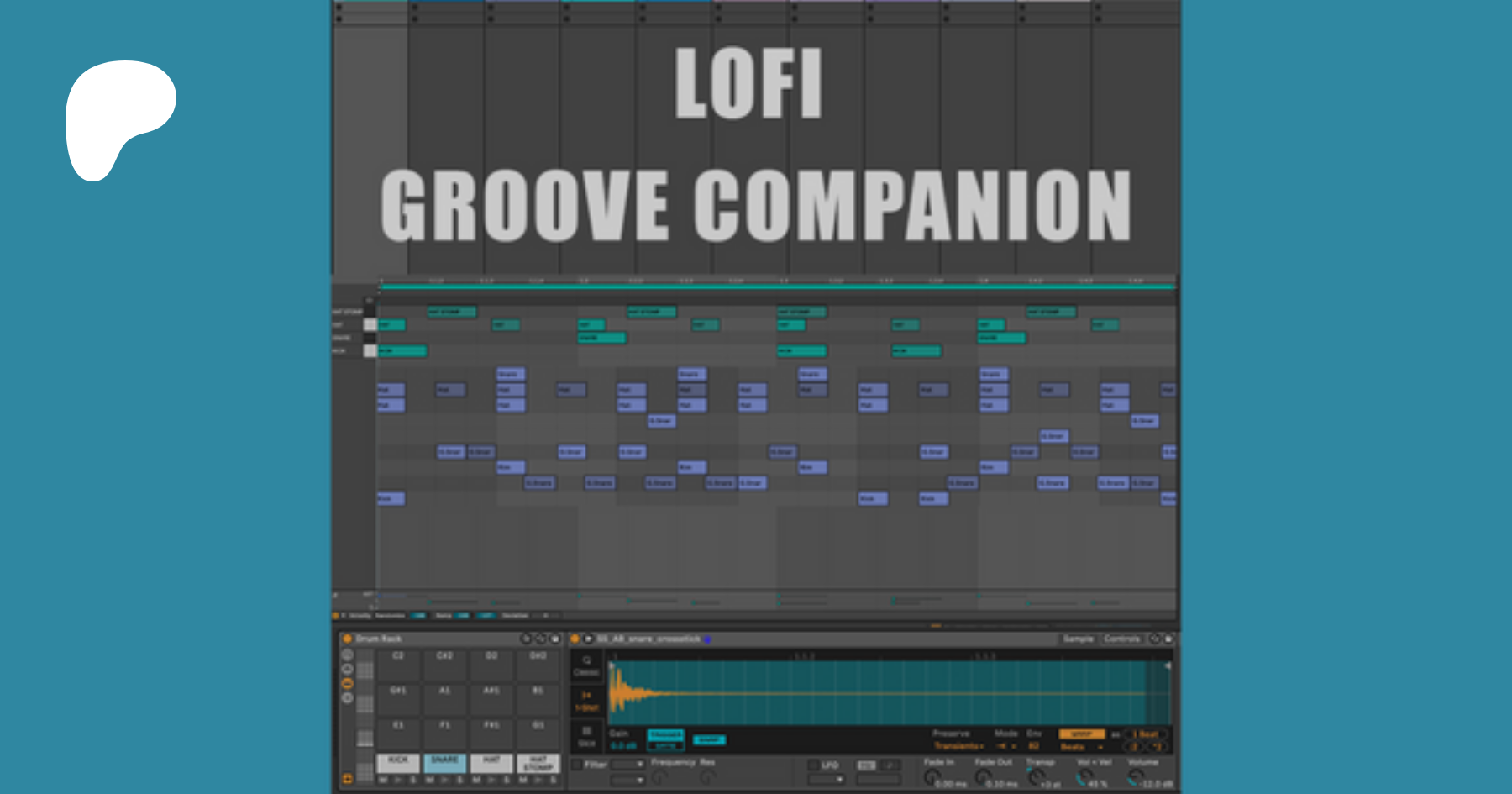Select Slice playback mode in Simpler
This screenshot has height=794, width=1512.
[x=586, y=736]
